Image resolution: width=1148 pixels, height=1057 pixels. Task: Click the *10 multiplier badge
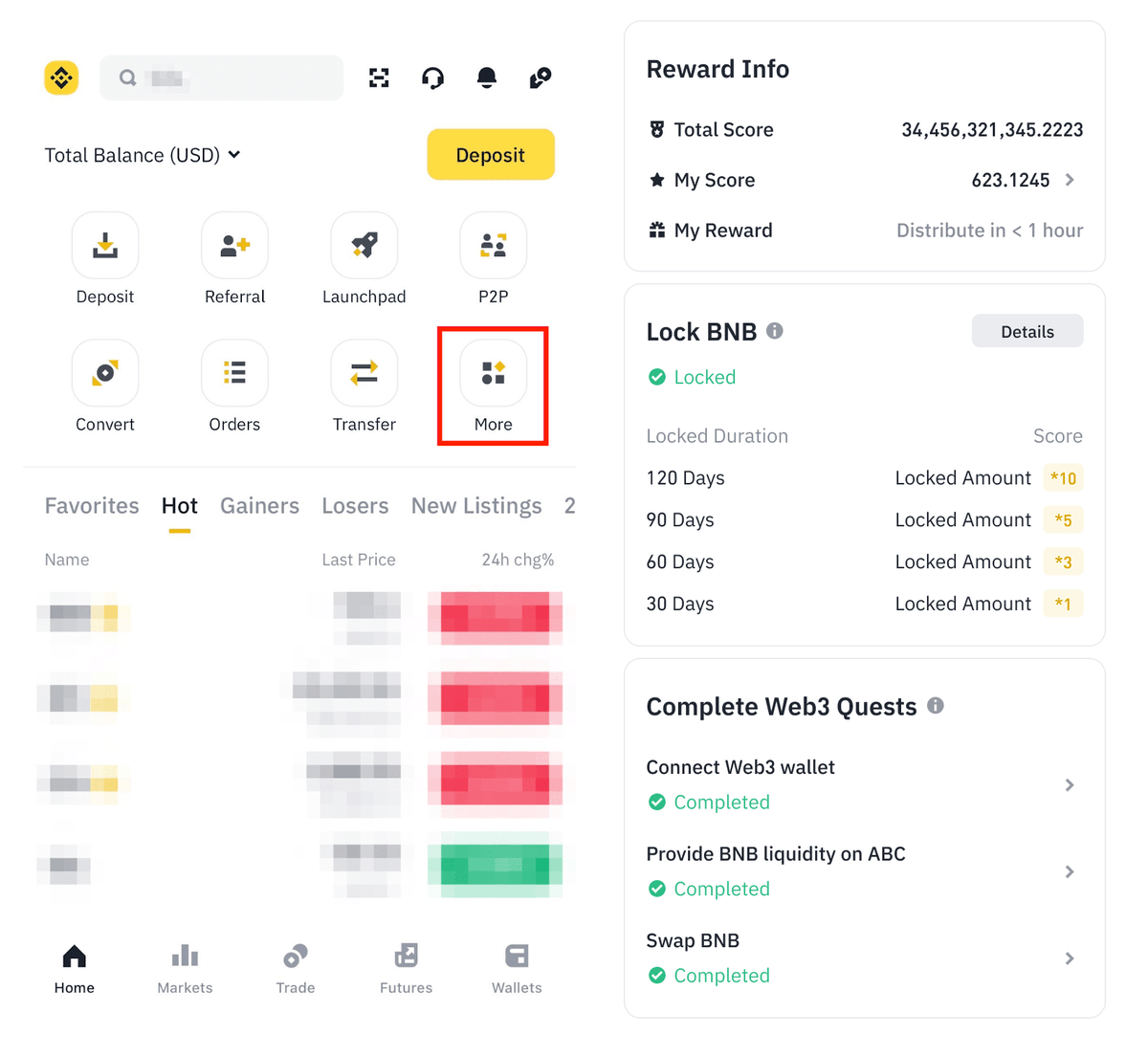click(1063, 478)
